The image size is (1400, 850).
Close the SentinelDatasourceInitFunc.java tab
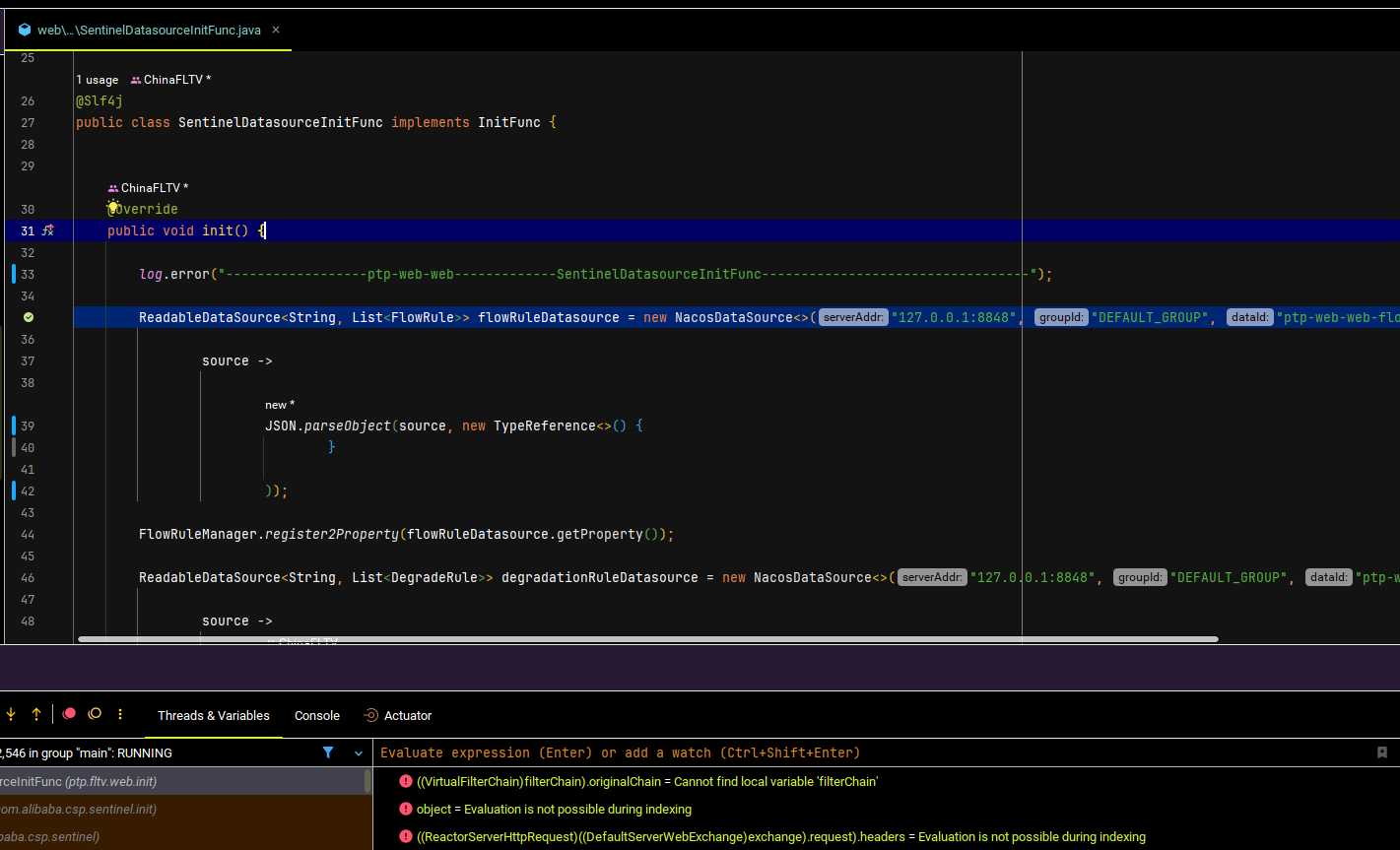click(277, 31)
